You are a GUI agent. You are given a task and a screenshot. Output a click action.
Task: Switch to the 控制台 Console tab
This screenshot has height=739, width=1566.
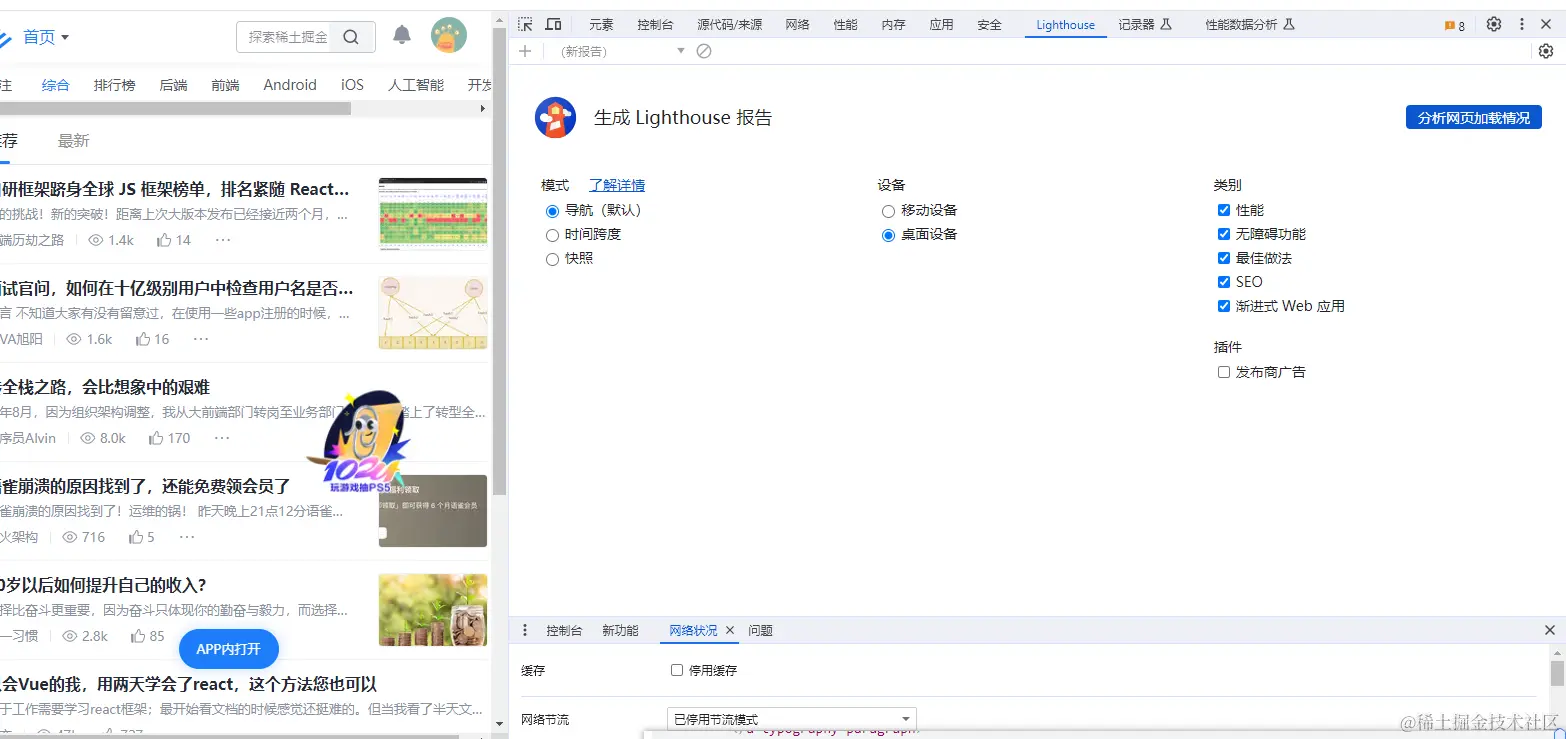tap(655, 25)
